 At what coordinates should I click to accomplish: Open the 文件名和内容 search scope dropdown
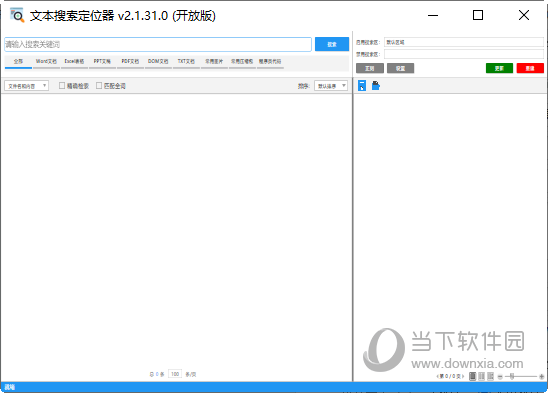click(x=26, y=86)
